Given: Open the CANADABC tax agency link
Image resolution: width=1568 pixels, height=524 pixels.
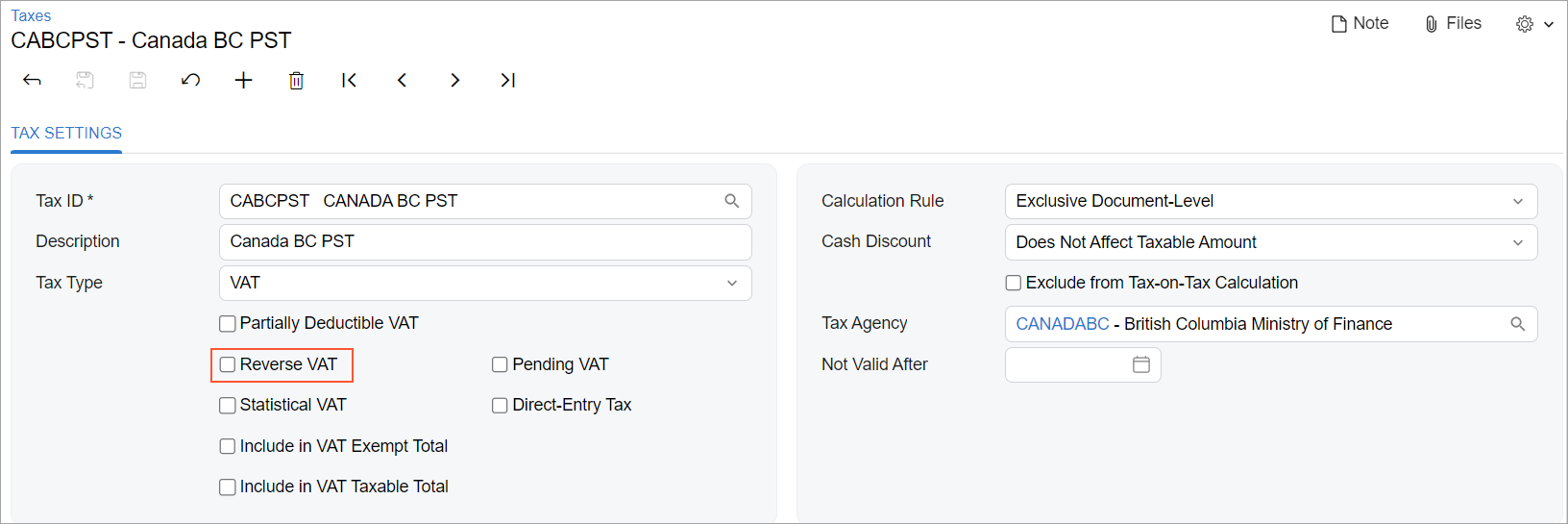Looking at the screenshot, I should click(1063, 324).
